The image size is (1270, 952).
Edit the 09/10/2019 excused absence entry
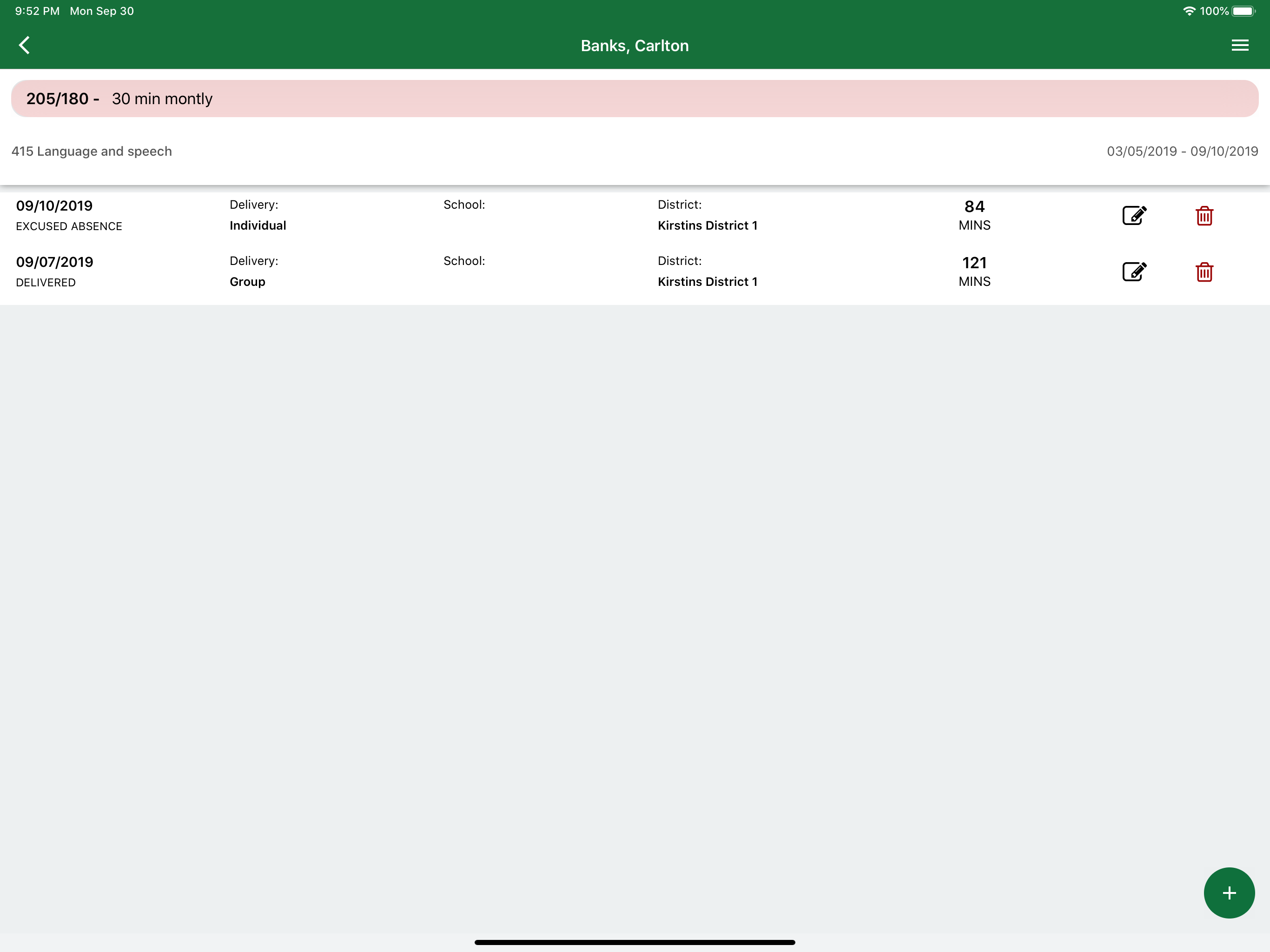point(1134,215)
